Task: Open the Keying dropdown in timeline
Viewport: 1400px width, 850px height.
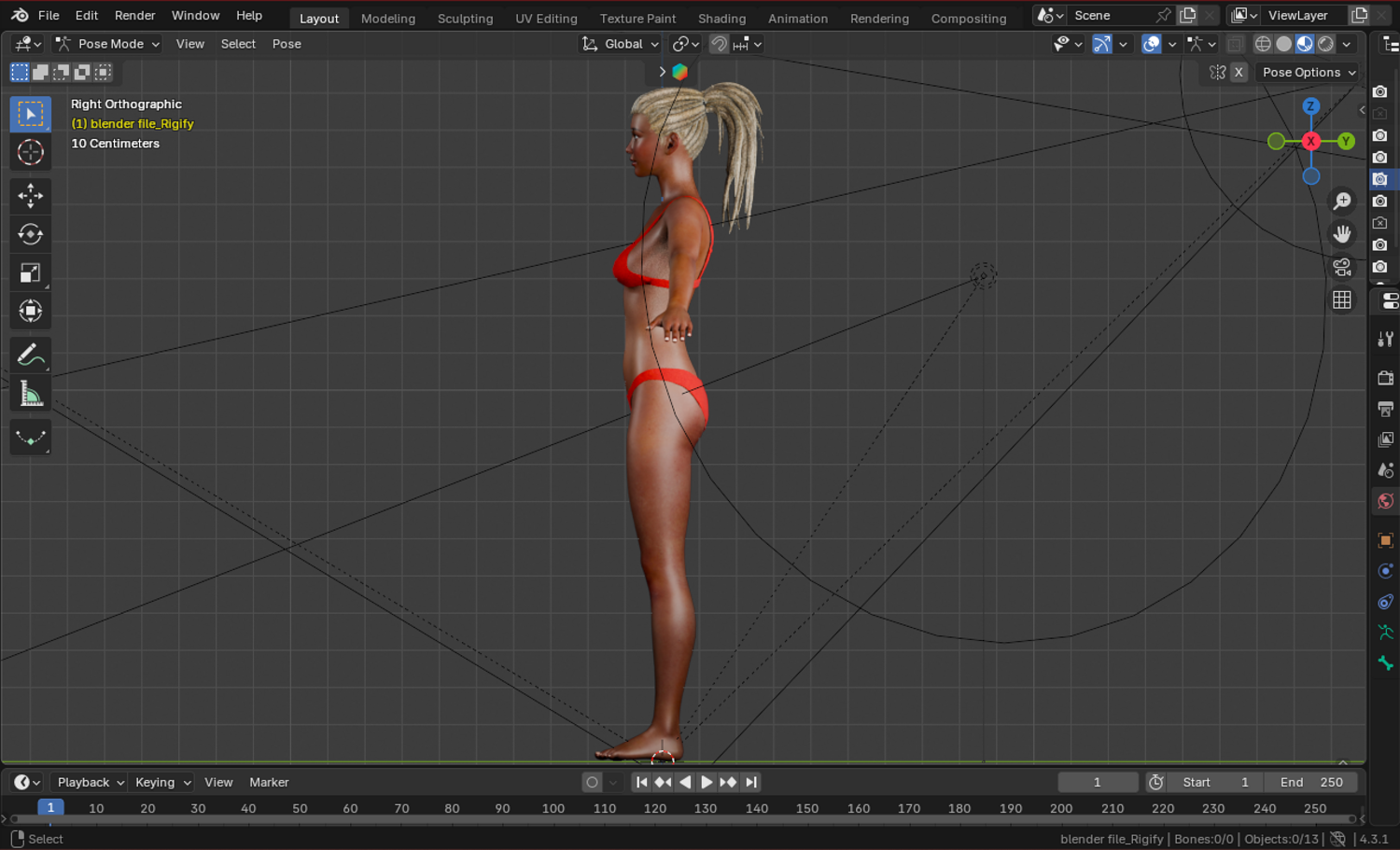Action: pos(162,782)
